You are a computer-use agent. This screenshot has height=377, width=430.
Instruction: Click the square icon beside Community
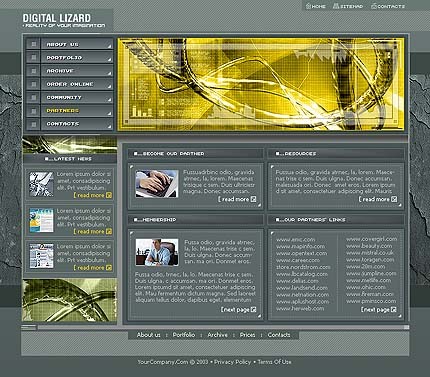[33, 97]
